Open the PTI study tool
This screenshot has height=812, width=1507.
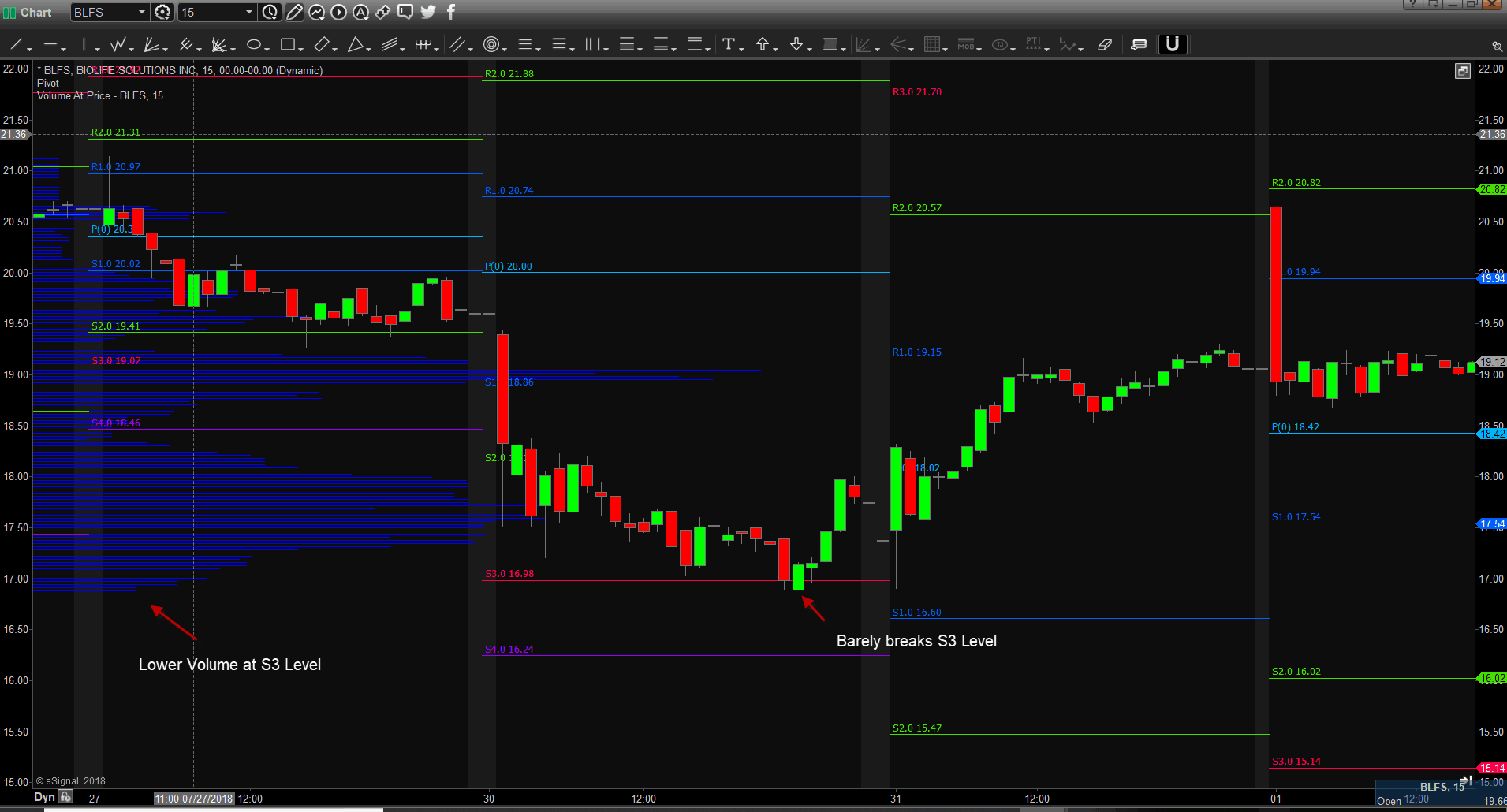pos(1035,45)
